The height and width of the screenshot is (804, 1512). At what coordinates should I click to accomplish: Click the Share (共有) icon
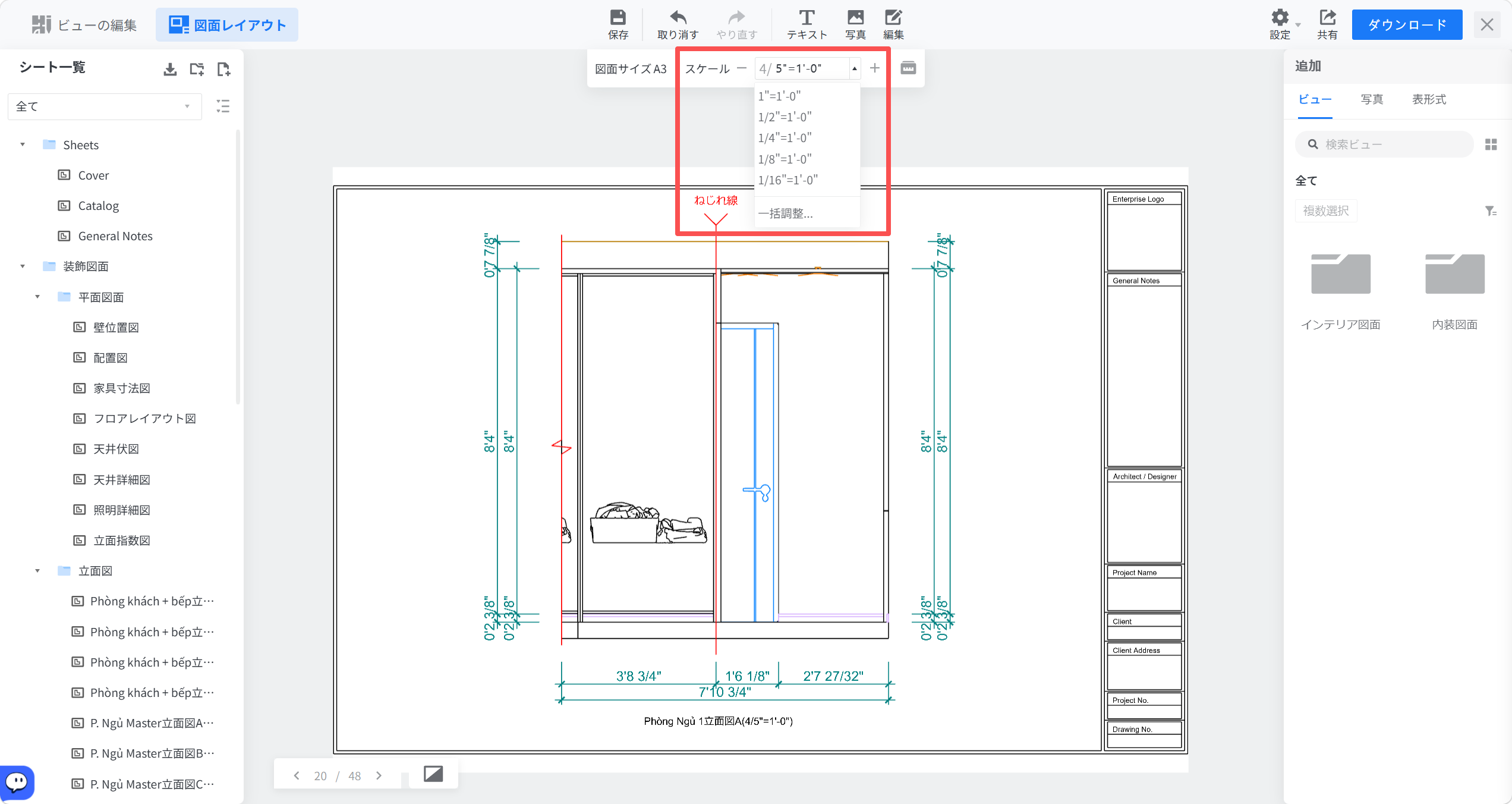[1327, 24]
